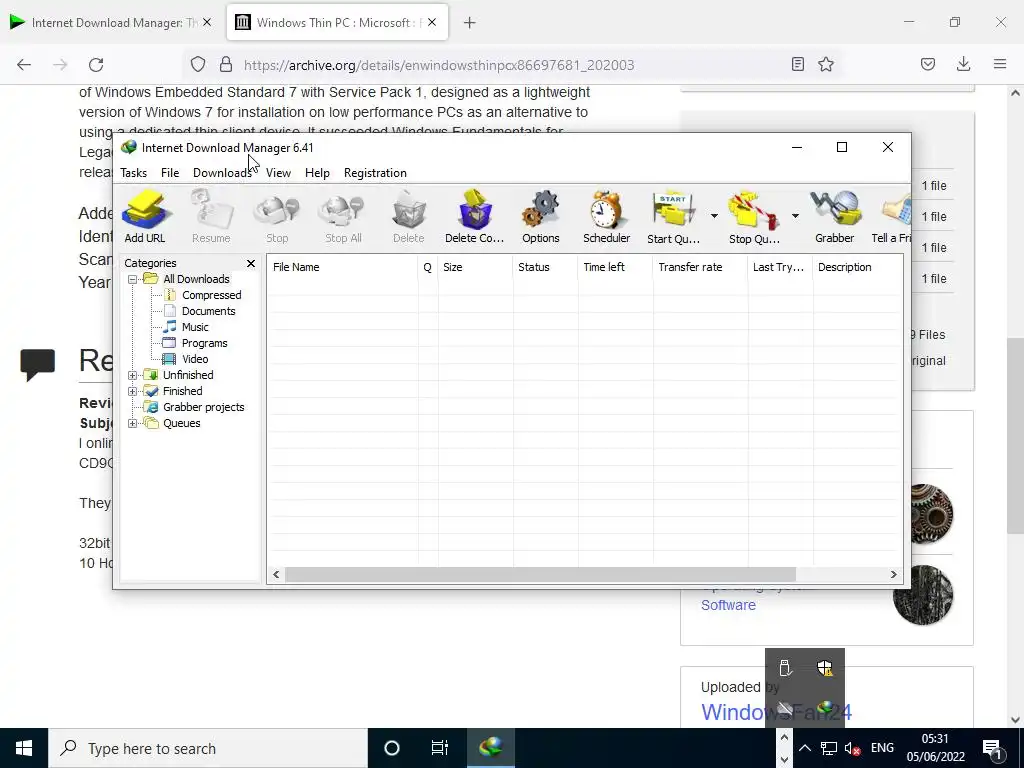Bookmark this page with star icon
This screenshot has width=1024, height=768.
tap(826, 64)
